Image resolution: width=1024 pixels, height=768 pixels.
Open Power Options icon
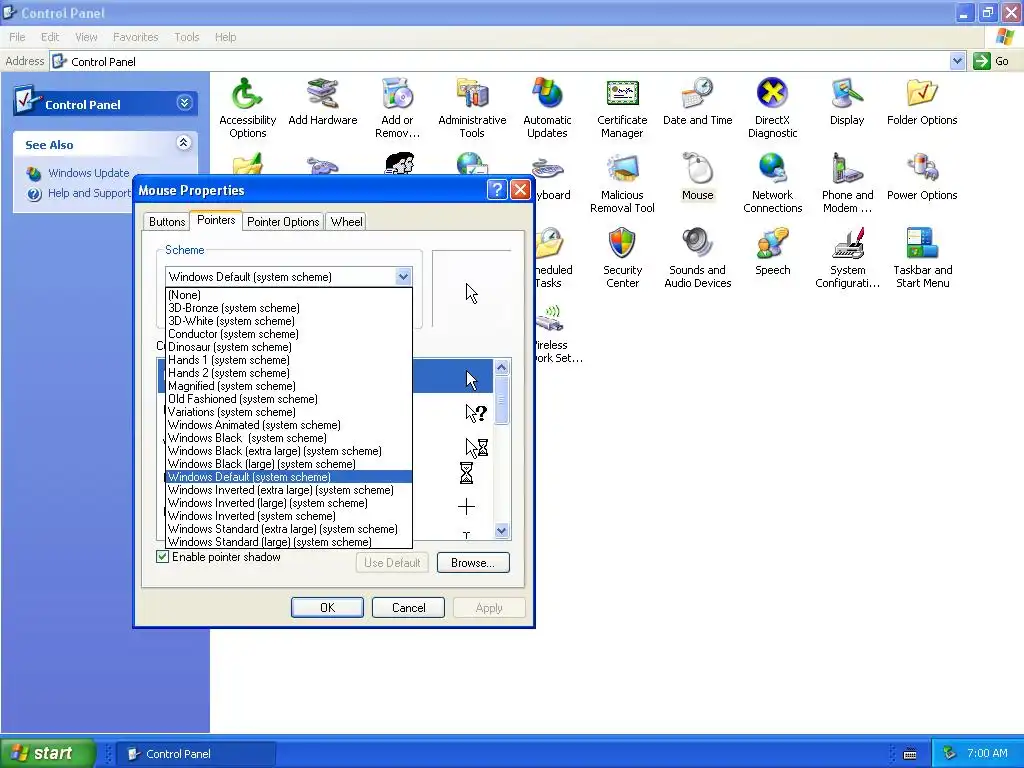[922, 177]
